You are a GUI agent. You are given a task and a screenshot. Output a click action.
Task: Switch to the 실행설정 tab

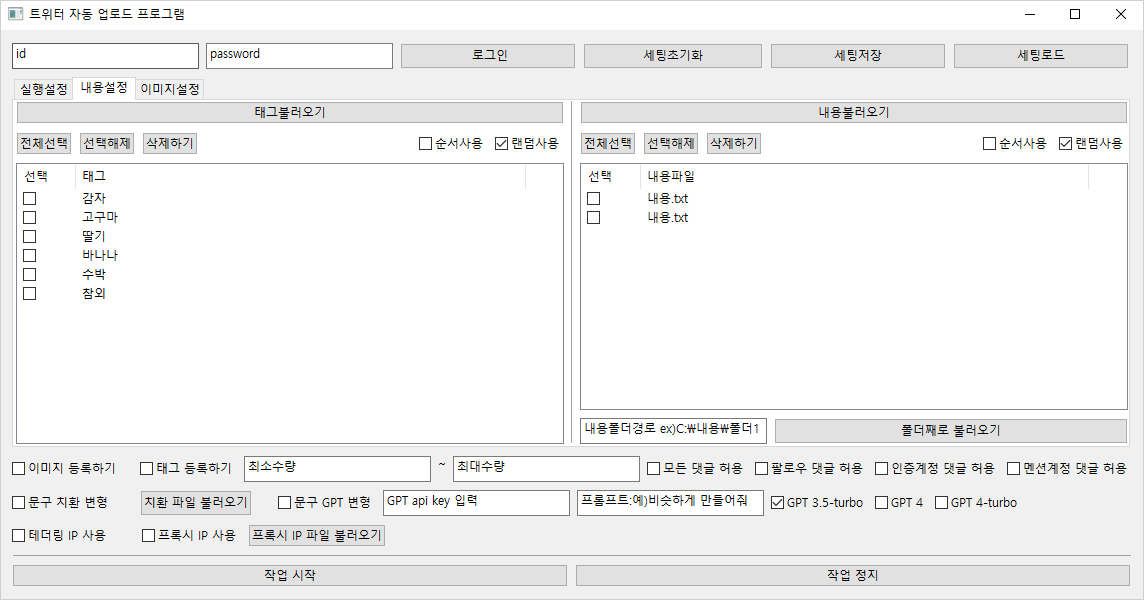tap(44, 89)
